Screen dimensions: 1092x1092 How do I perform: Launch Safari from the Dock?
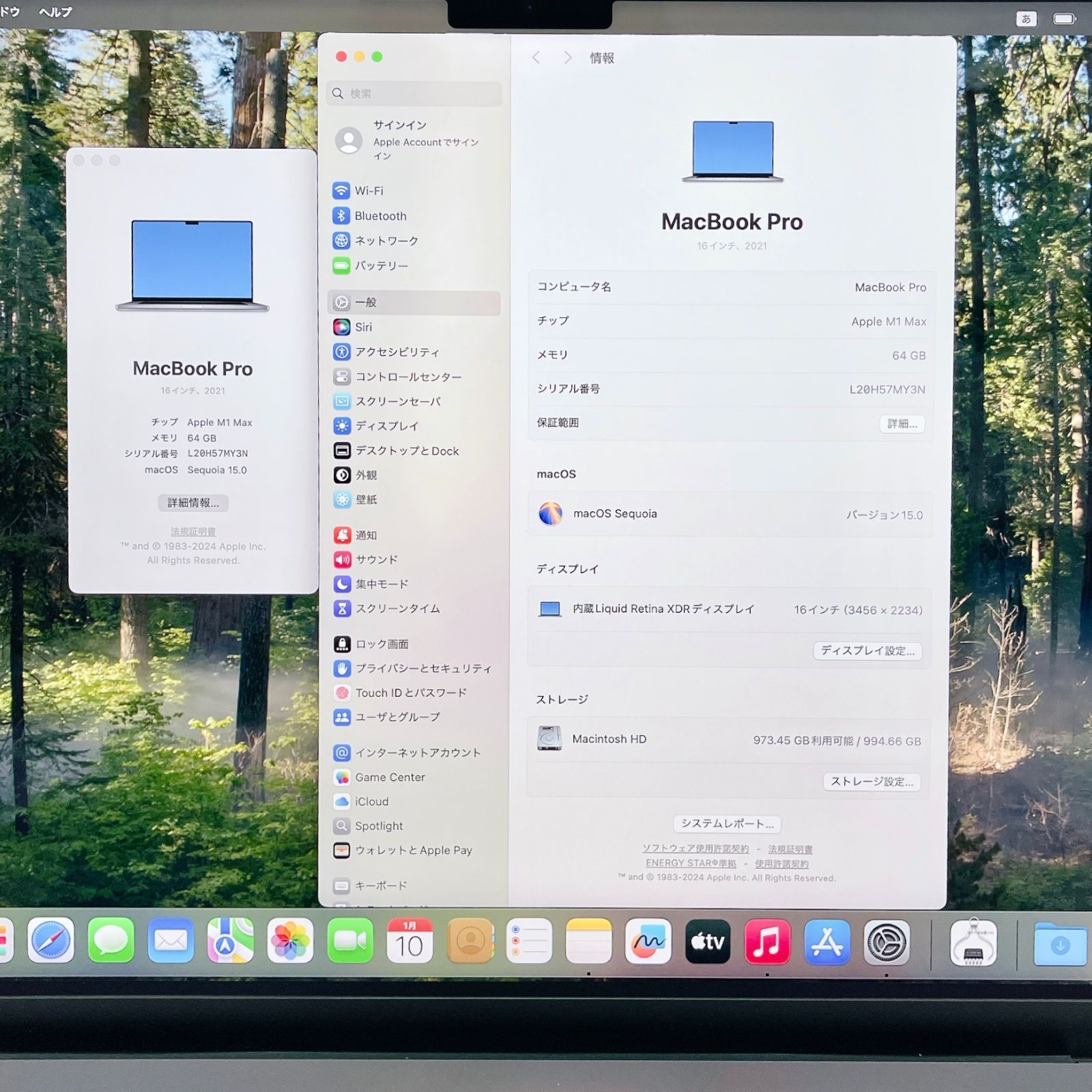coord(51,941)
